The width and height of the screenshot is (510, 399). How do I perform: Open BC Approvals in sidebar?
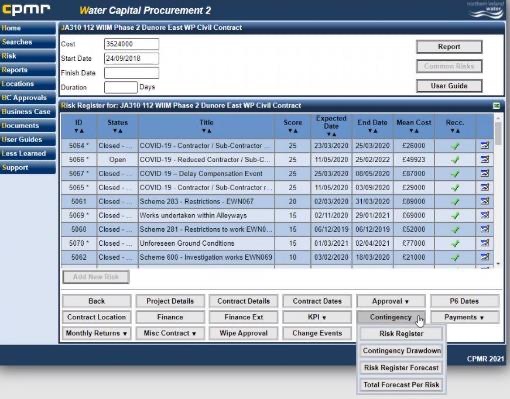[28, 98]
